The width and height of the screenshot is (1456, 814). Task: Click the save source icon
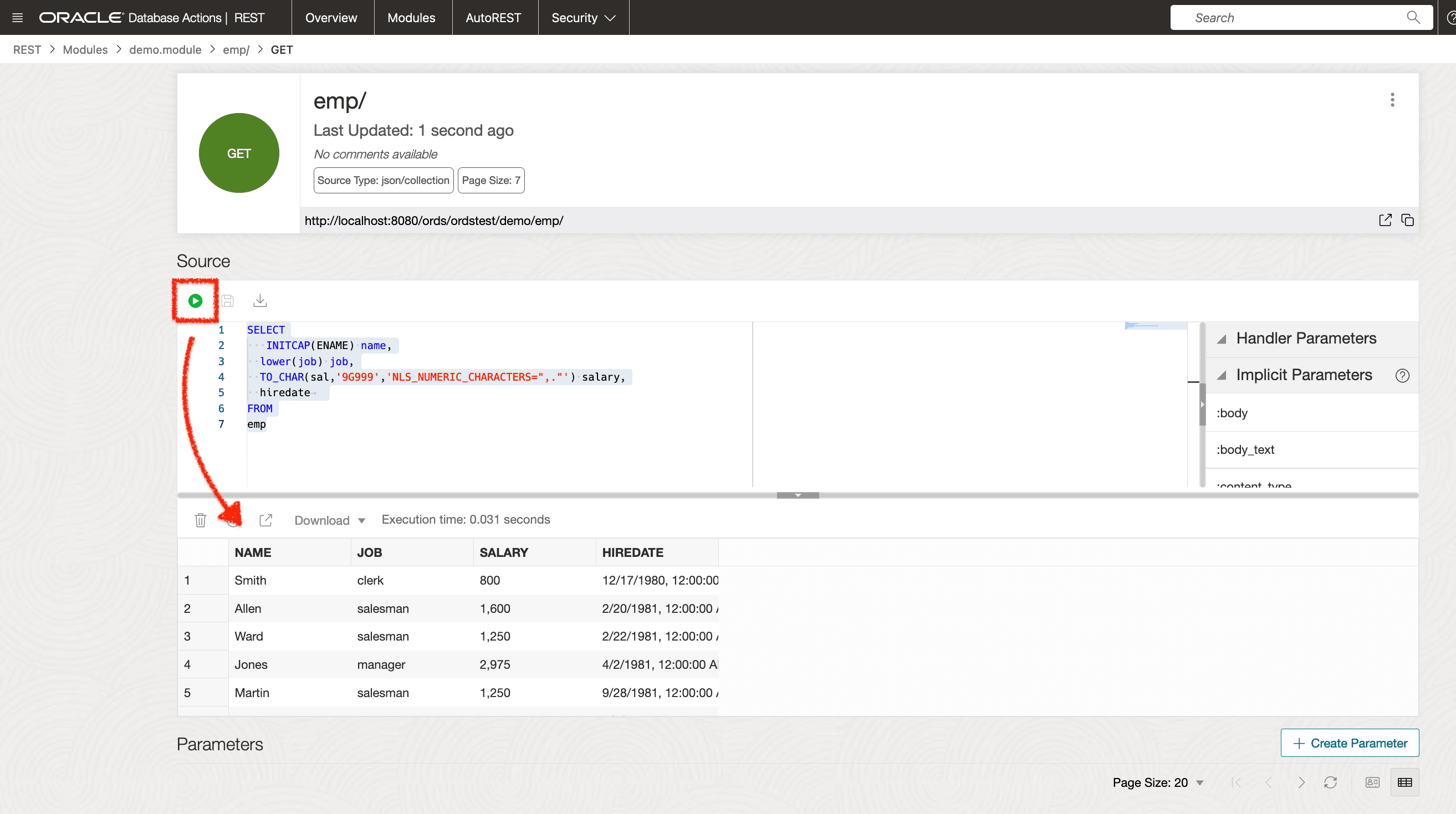click(x=228, y=301)
